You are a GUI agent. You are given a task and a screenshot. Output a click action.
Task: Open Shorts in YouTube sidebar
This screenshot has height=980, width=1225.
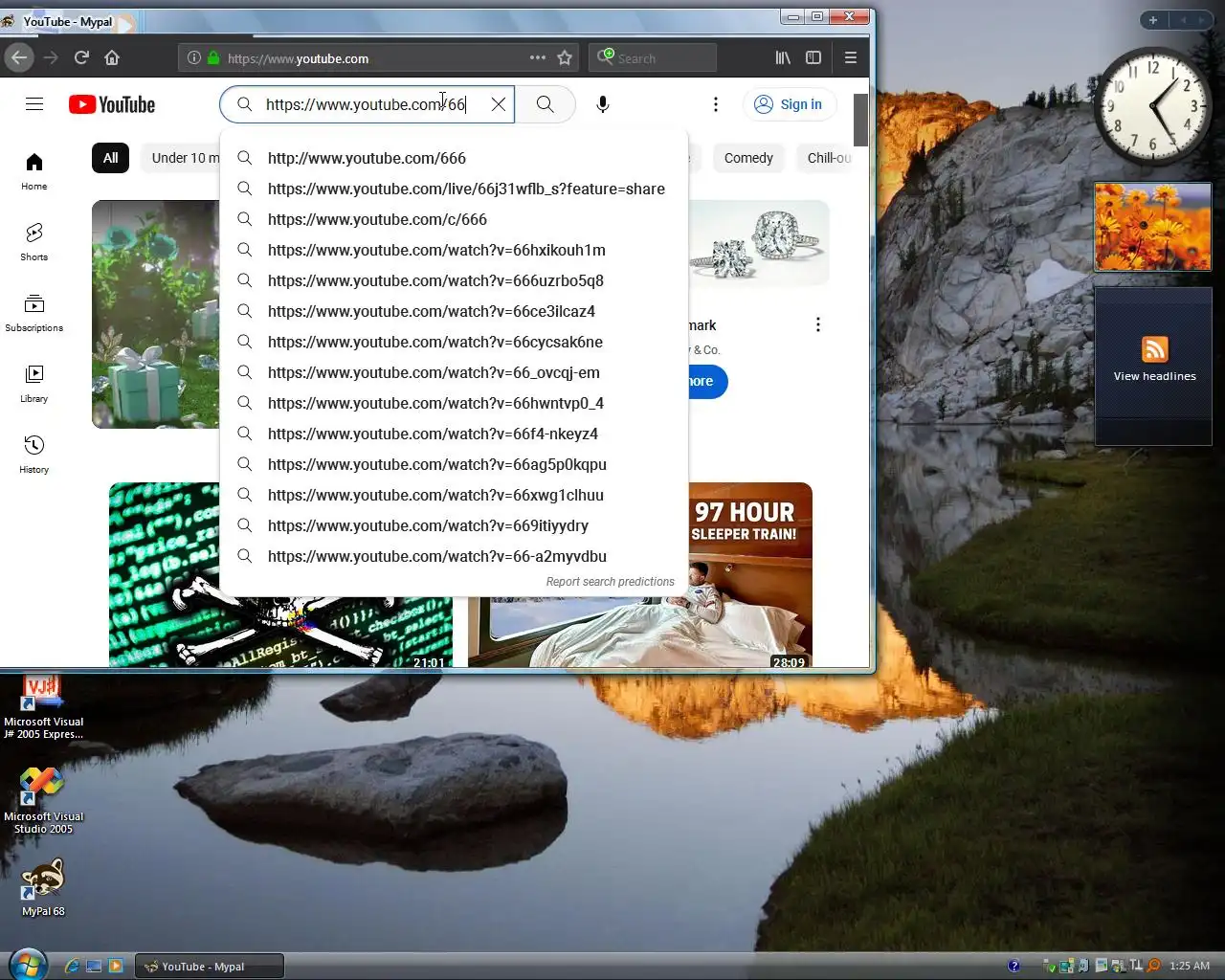[34, 242]
